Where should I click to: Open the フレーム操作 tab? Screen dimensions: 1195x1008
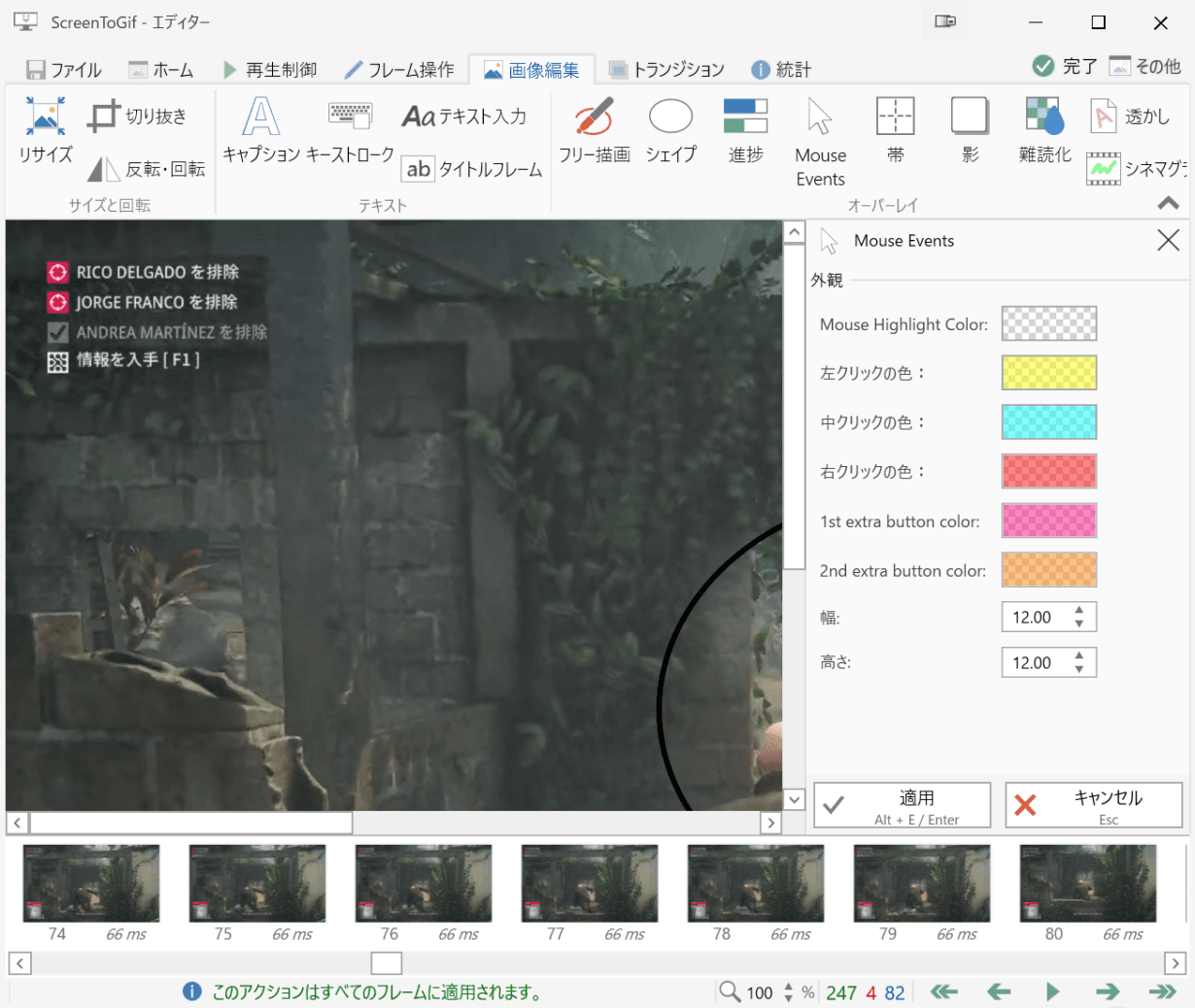tap(399, 70)
